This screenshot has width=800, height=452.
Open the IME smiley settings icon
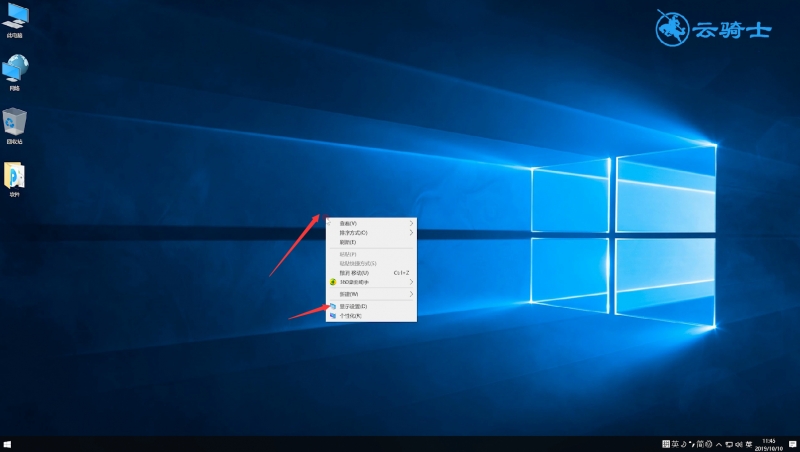(x=709, y=444)
